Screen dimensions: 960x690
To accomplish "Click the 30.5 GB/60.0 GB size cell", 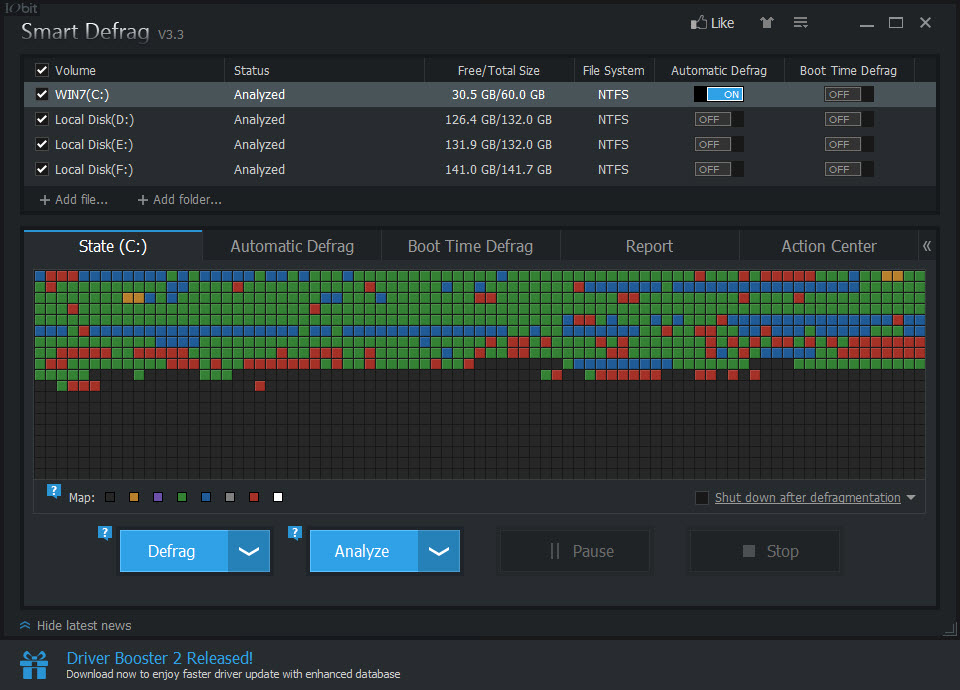I will tap(498, 94).
